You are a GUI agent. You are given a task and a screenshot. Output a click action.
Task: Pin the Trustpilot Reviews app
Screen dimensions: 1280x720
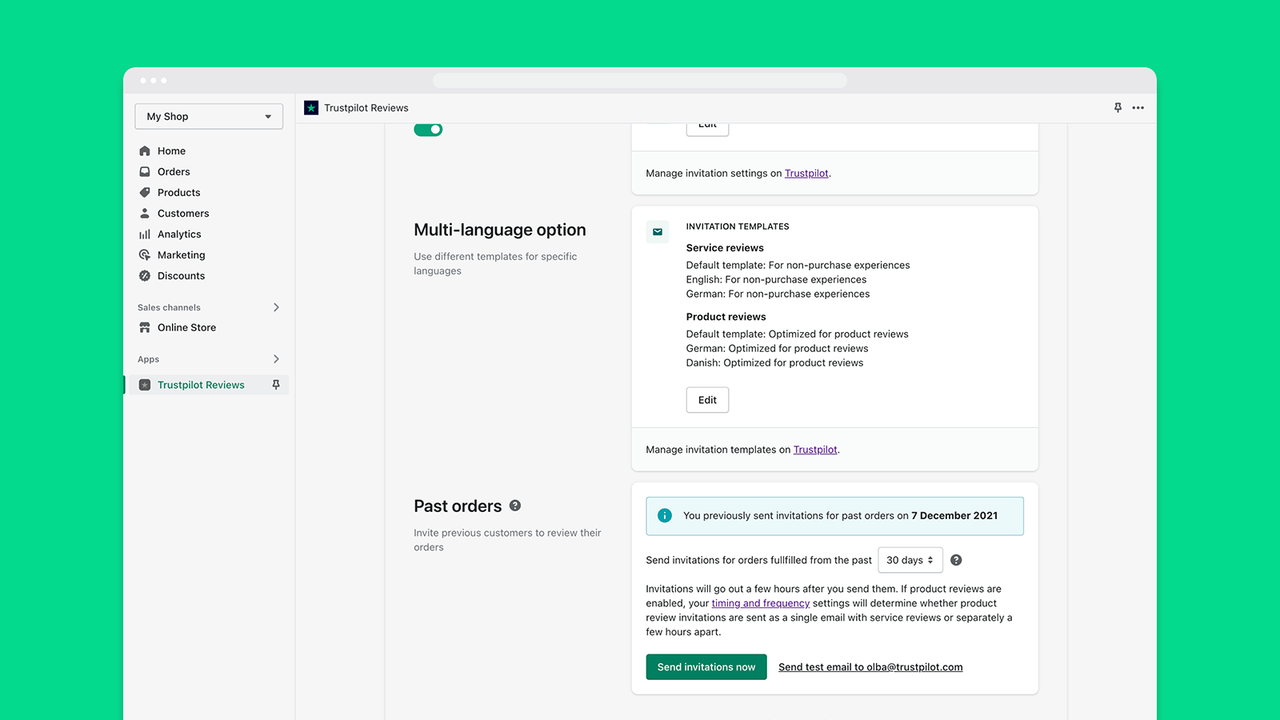coord(276,384)
